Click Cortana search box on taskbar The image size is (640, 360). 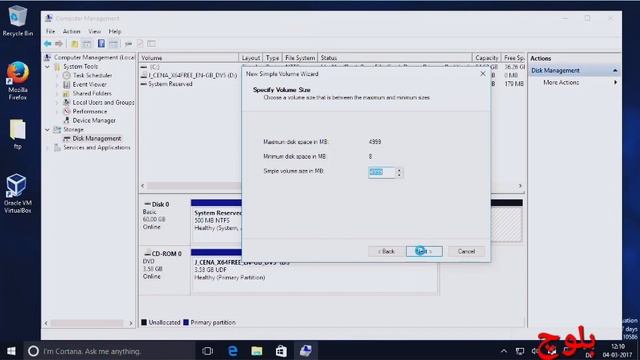click(x=109, y=351)
